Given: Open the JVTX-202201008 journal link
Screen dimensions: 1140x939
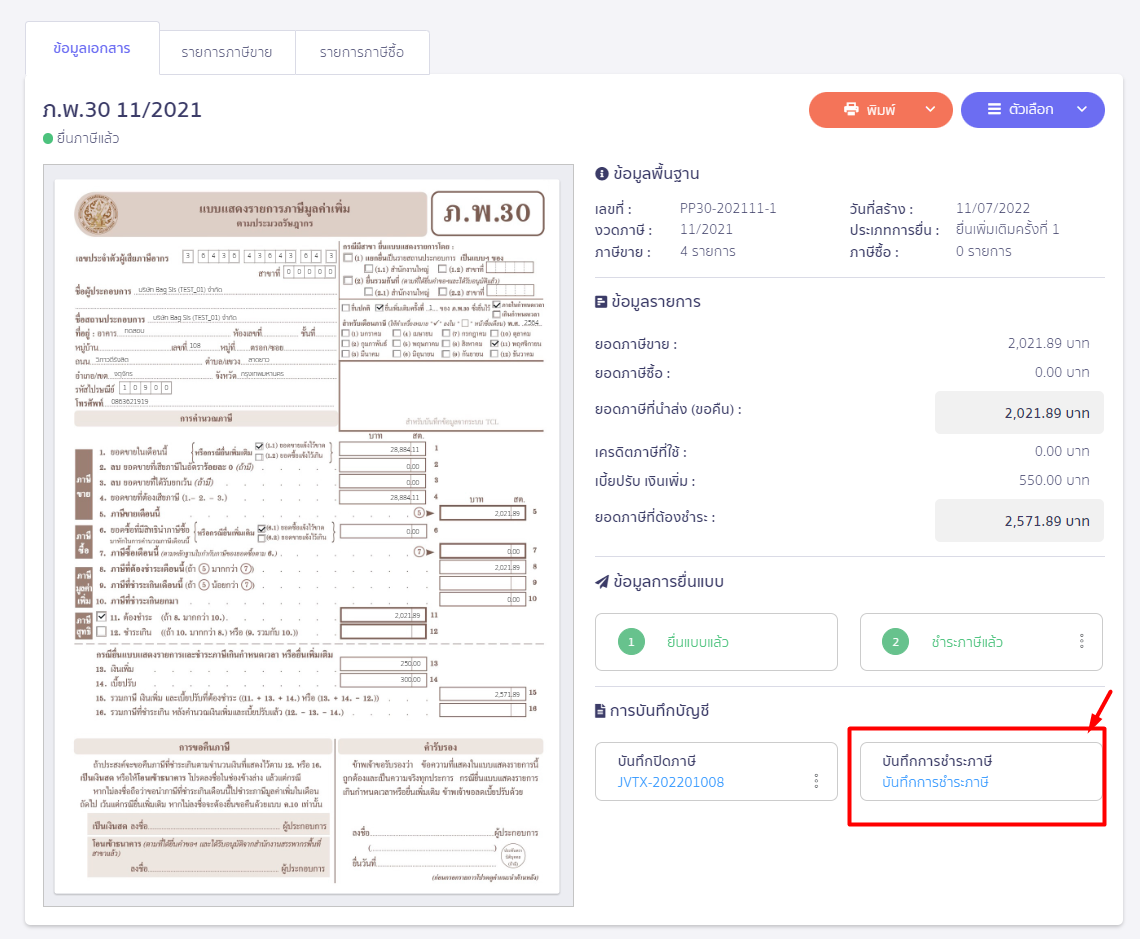Looking at the screenshot, I should click(x=671, y=782).
